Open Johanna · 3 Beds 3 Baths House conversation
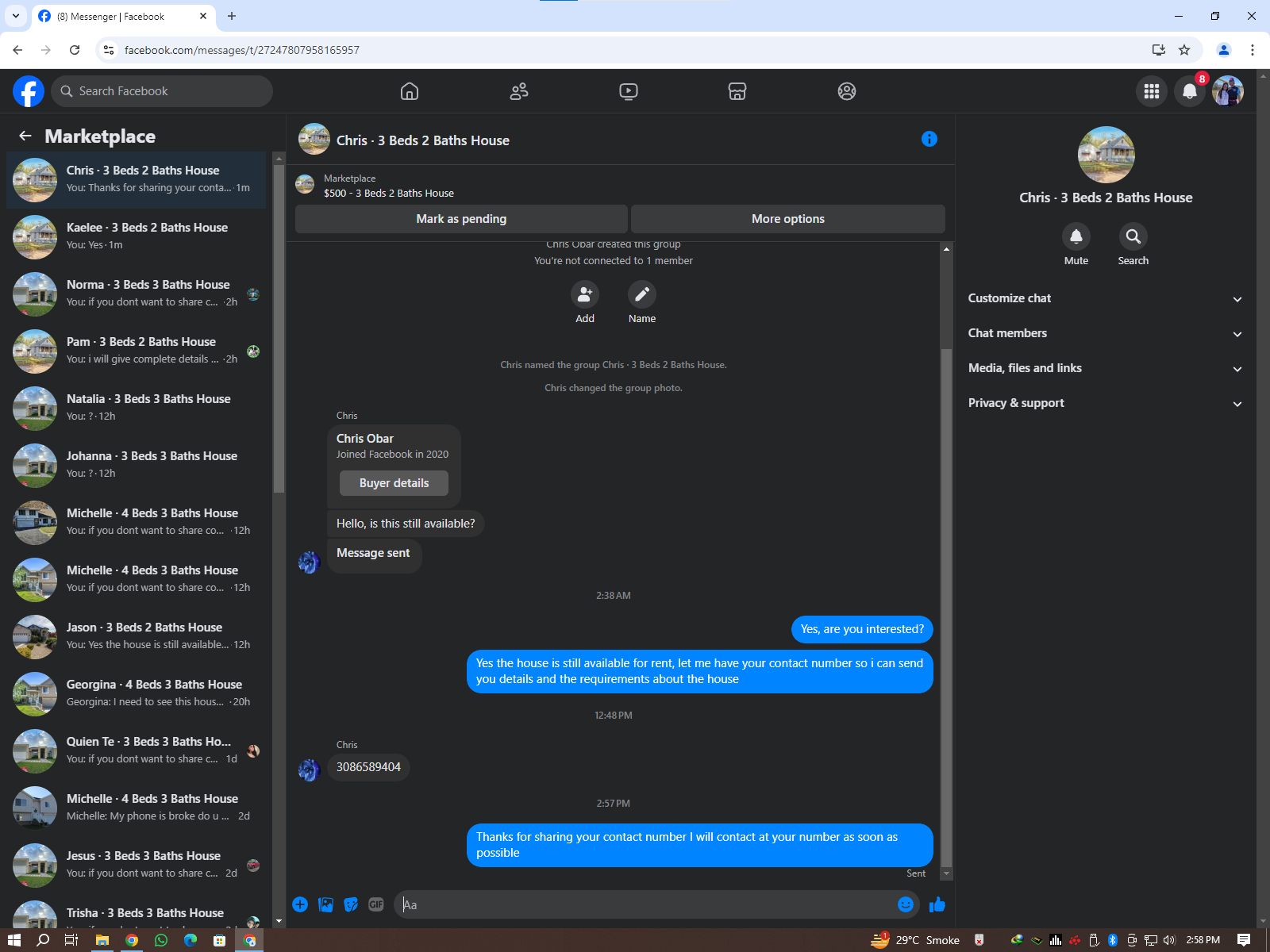Screen dimensions: 1270x952 [137, 466]
